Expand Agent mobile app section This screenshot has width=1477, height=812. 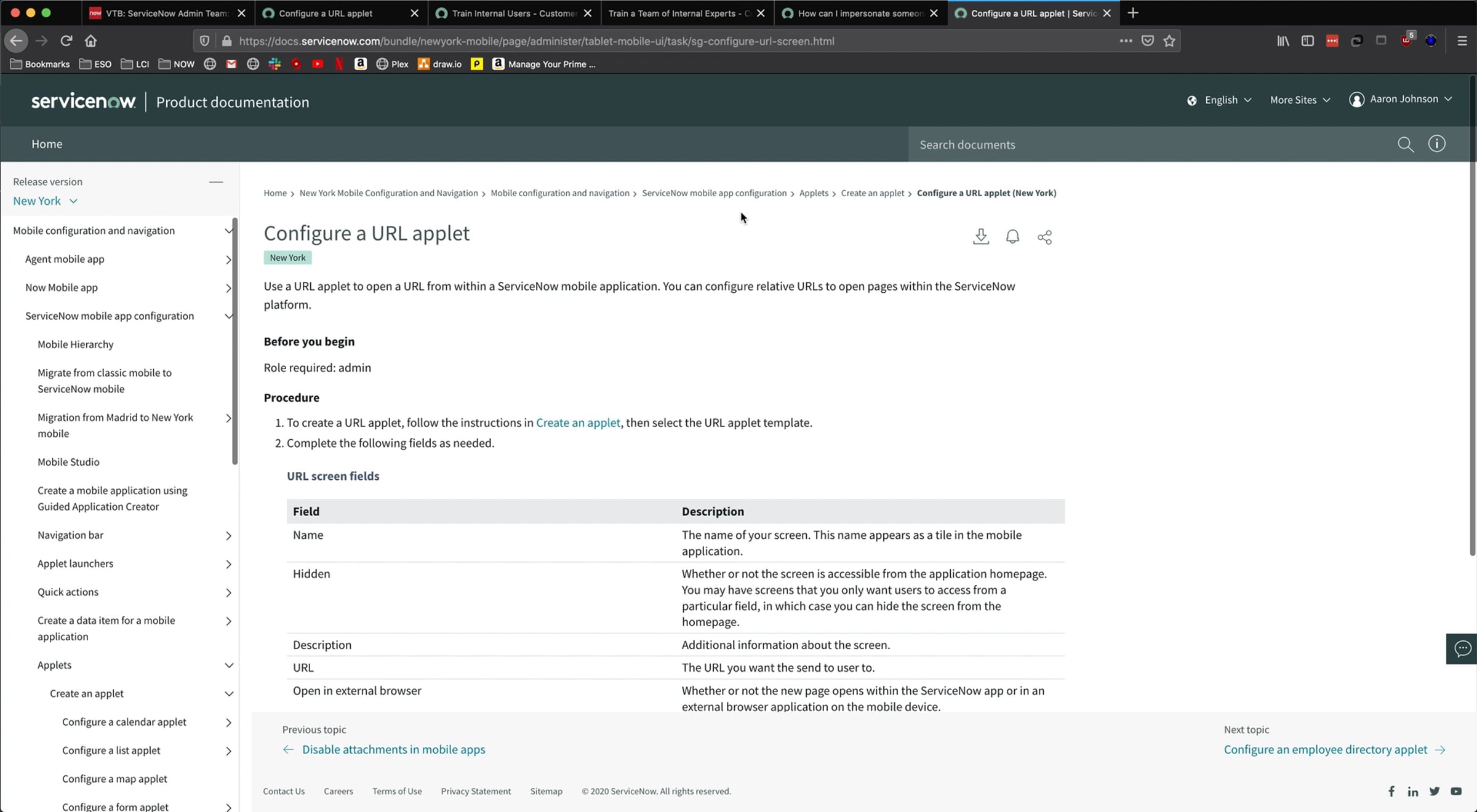coord(228,260)
